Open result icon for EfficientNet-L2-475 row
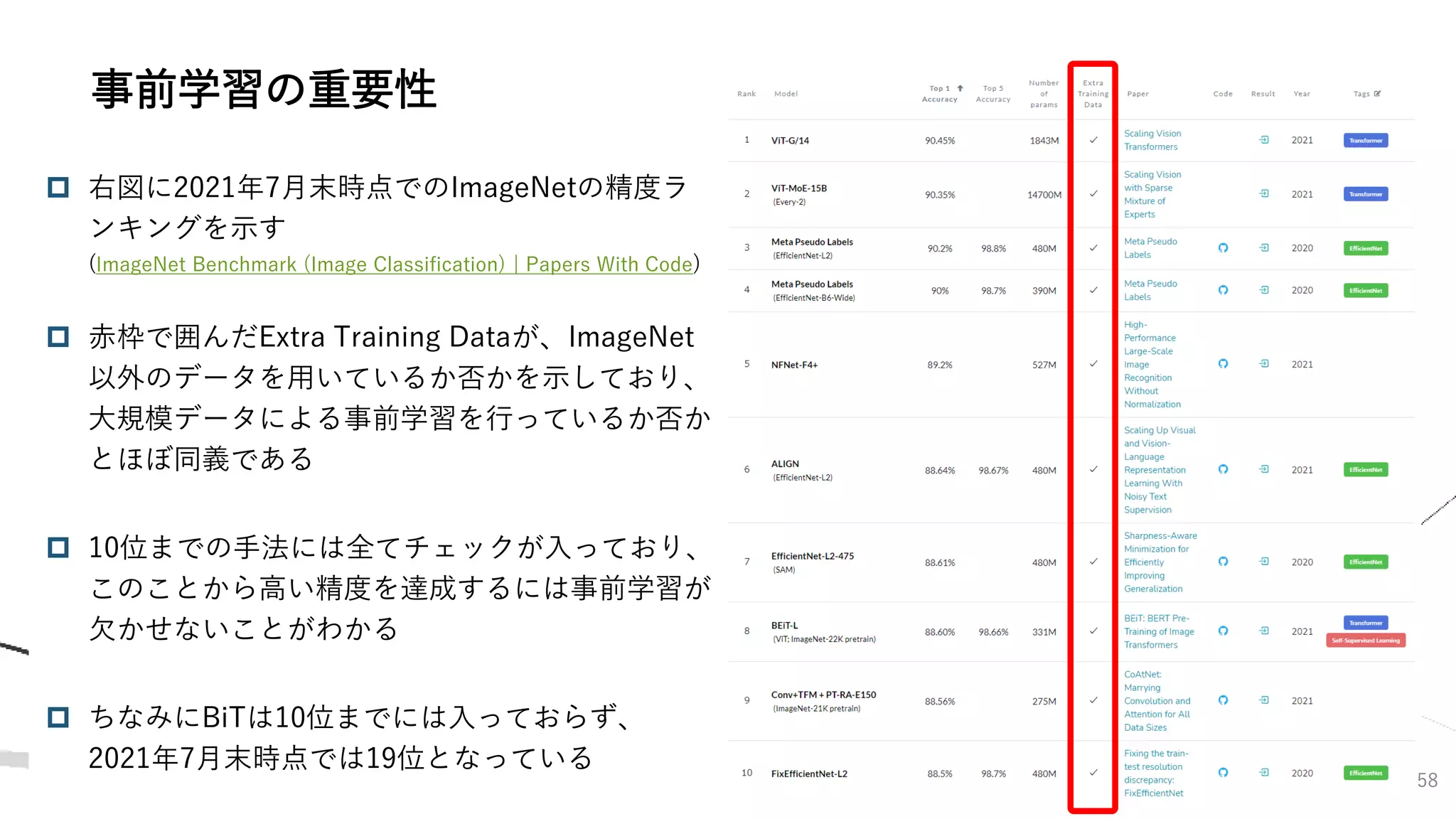 click(x=1264, y=562)
